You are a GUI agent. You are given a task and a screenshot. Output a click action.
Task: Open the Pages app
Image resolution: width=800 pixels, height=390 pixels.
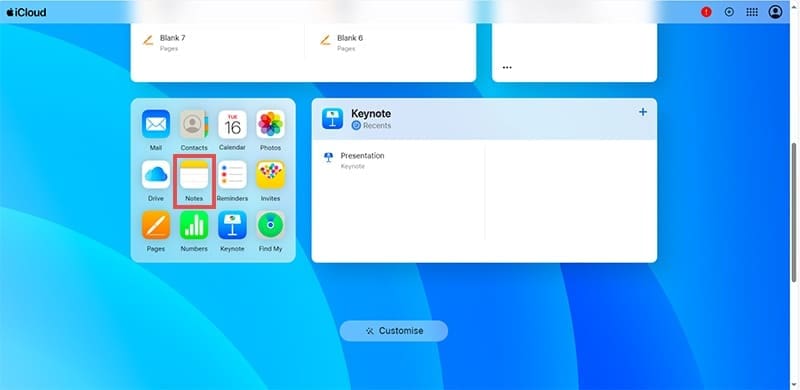156,225
